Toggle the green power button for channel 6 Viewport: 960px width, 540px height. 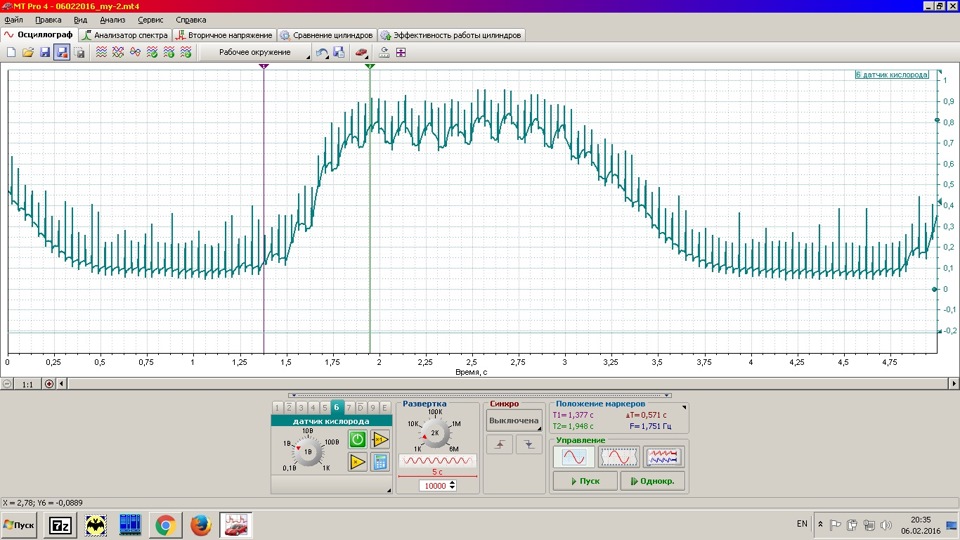(358, 439)
